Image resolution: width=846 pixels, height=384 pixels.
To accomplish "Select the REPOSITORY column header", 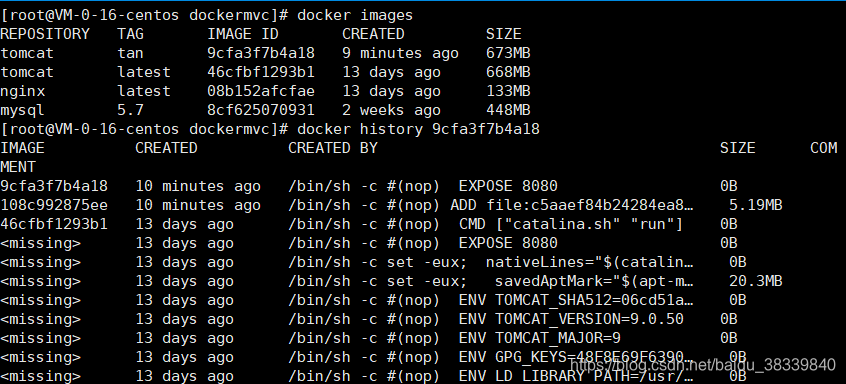I will 45,35.
